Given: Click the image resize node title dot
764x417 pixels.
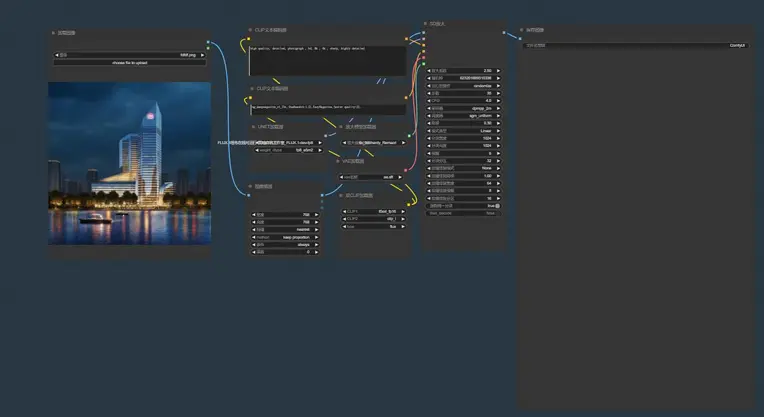Looking at the screenshot, I should pyautogui.click(x=252, y=186).
